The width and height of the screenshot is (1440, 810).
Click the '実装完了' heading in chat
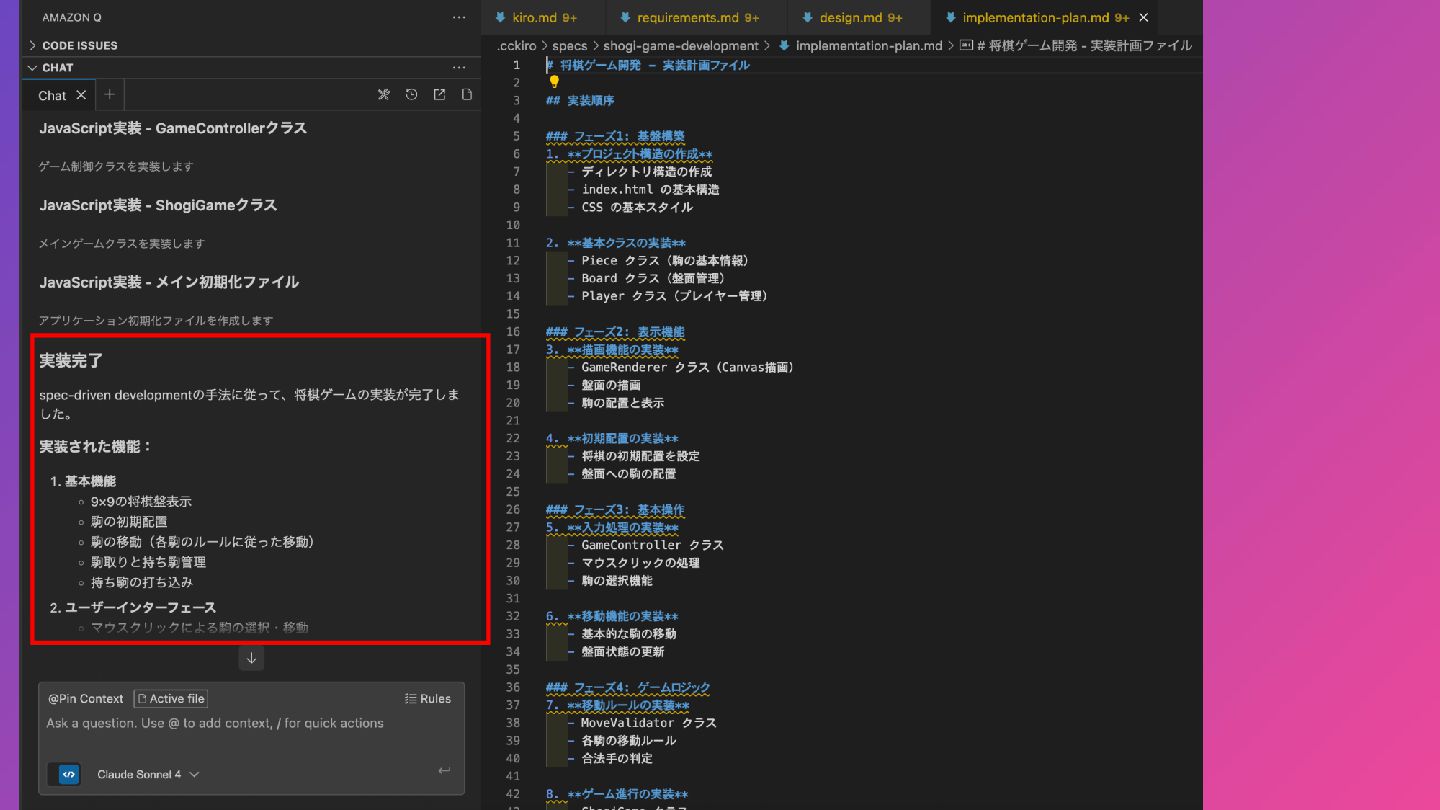[71, 360]
